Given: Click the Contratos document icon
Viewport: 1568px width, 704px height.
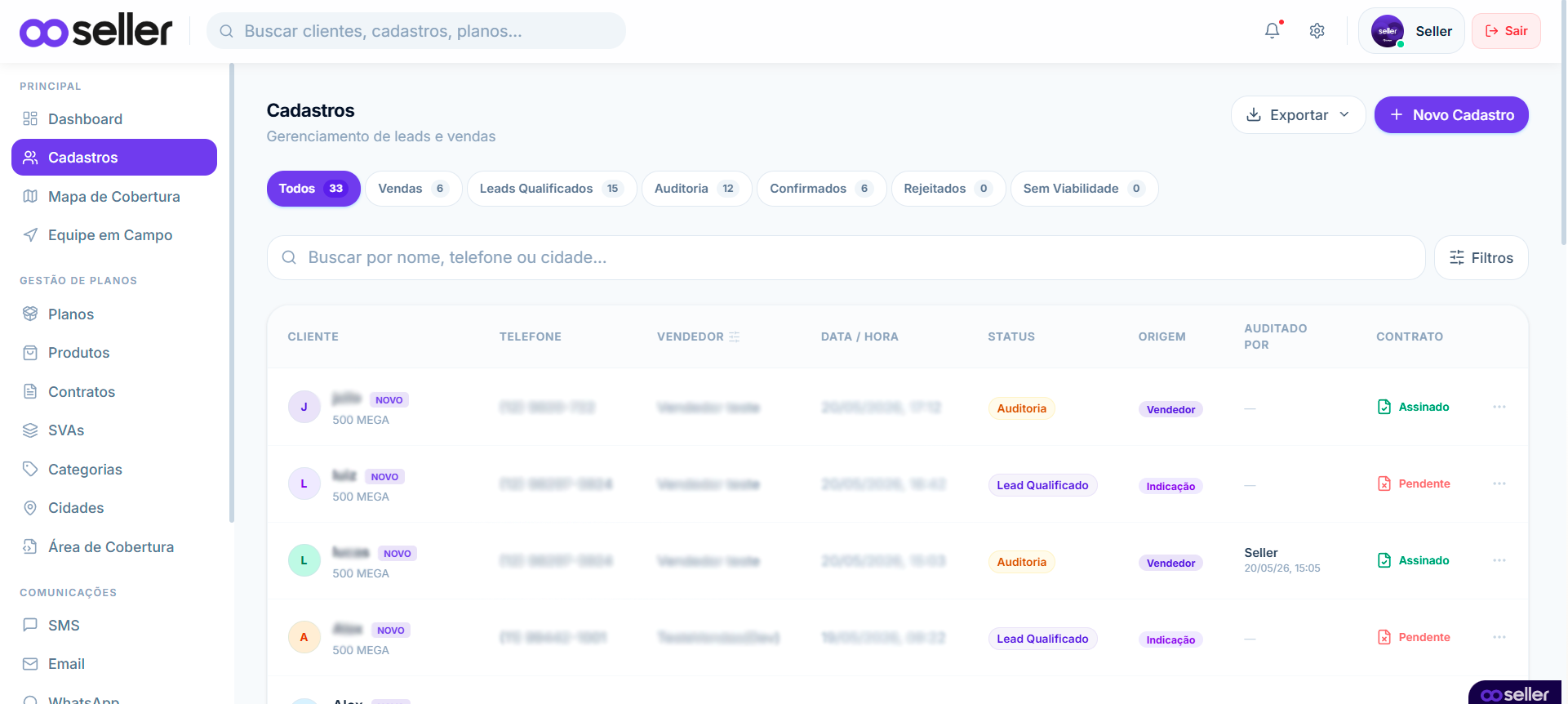Looking at the screenshot, I should tap(30, 391).
